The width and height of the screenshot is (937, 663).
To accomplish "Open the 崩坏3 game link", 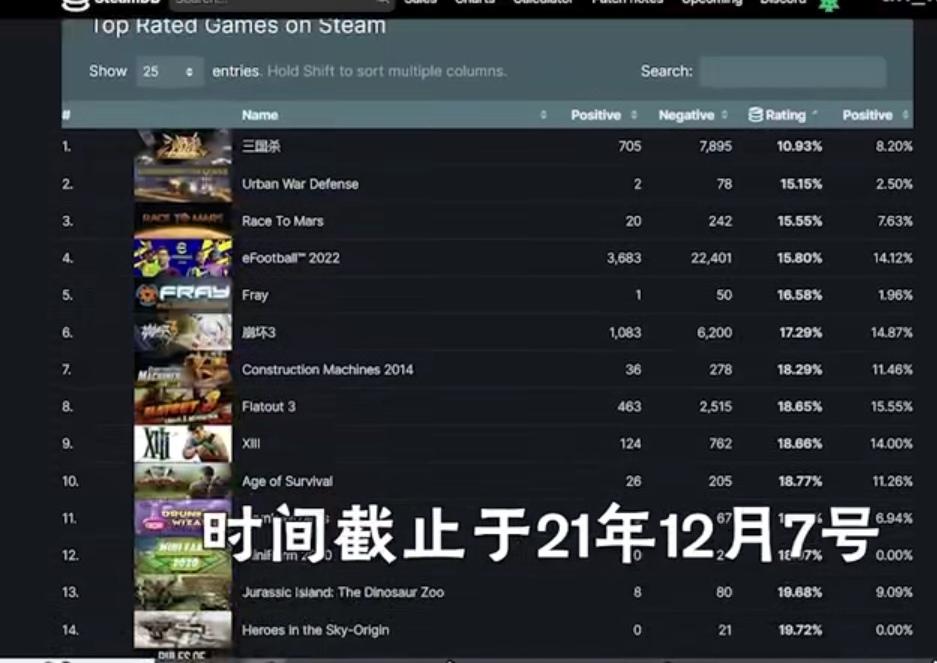I will [259, 332].
